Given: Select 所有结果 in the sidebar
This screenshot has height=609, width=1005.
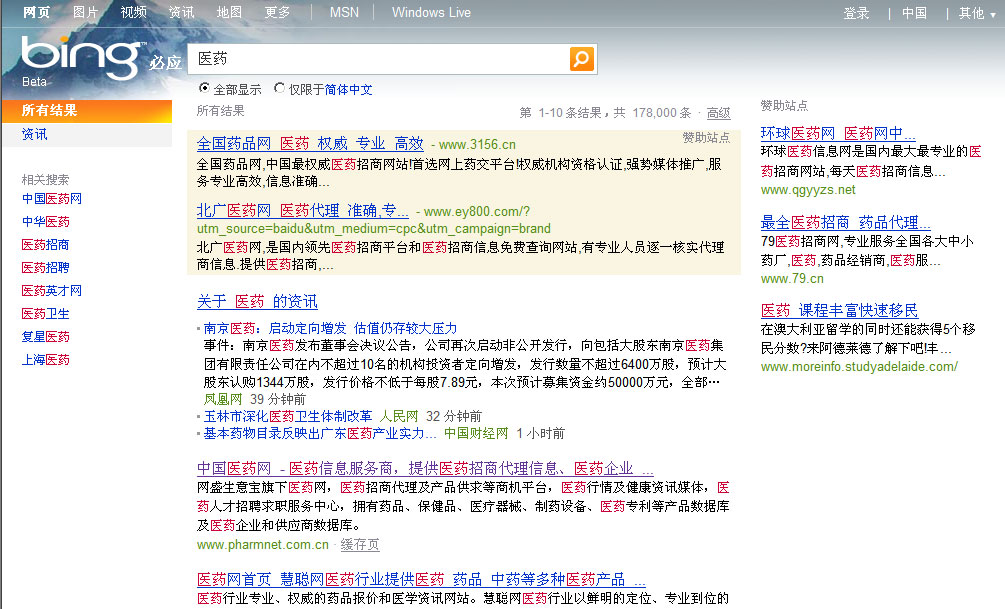Looking at the screenshot, I should pyautogui.click(x=87, y=110).
